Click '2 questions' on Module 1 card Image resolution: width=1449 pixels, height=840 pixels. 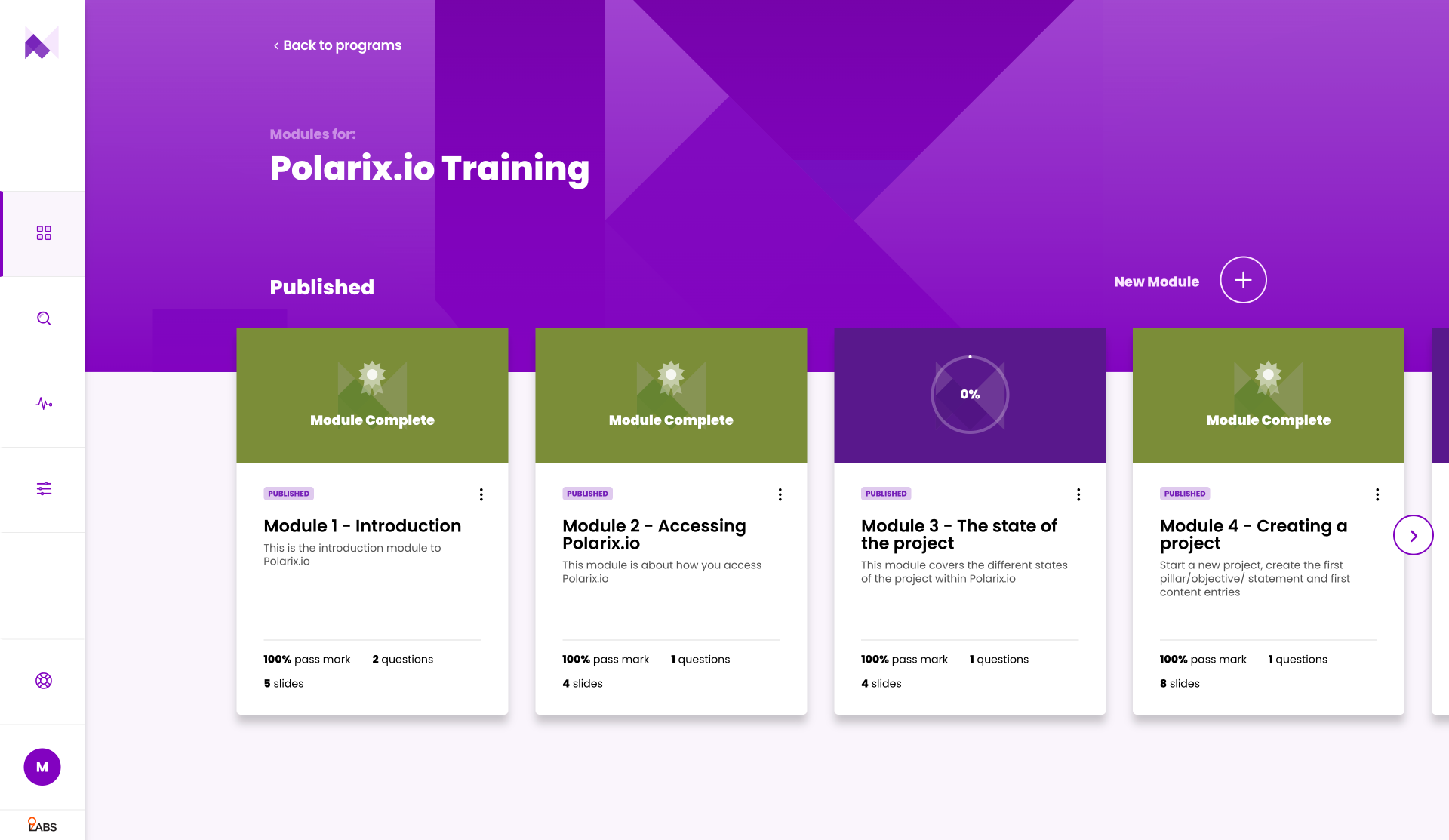click(403, 660)
